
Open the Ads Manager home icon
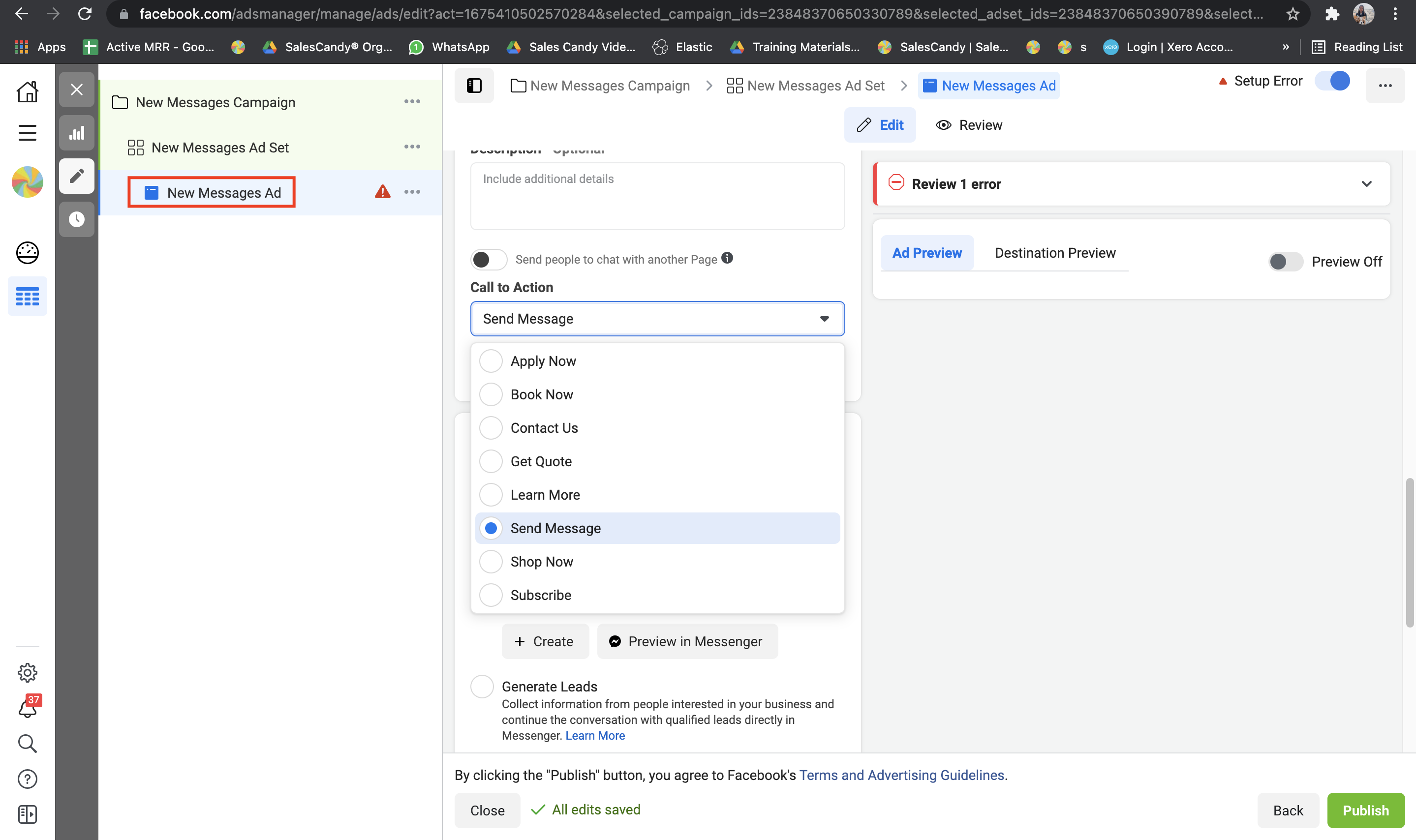(x=27, y=91)
